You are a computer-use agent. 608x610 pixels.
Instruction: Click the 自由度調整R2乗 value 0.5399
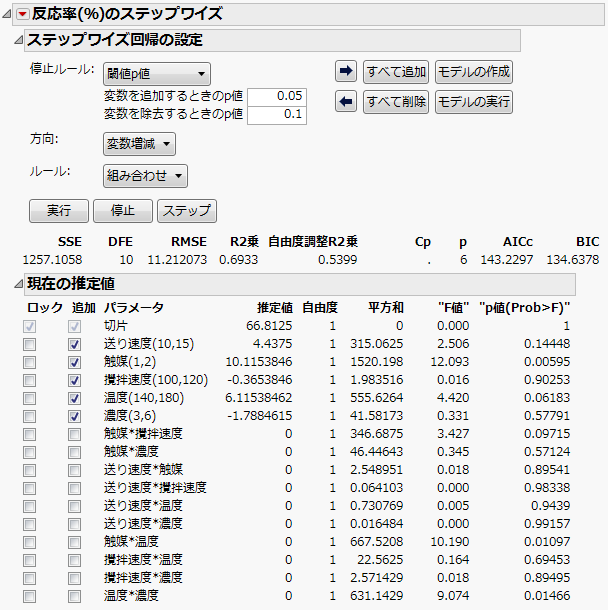click(338, 260)
